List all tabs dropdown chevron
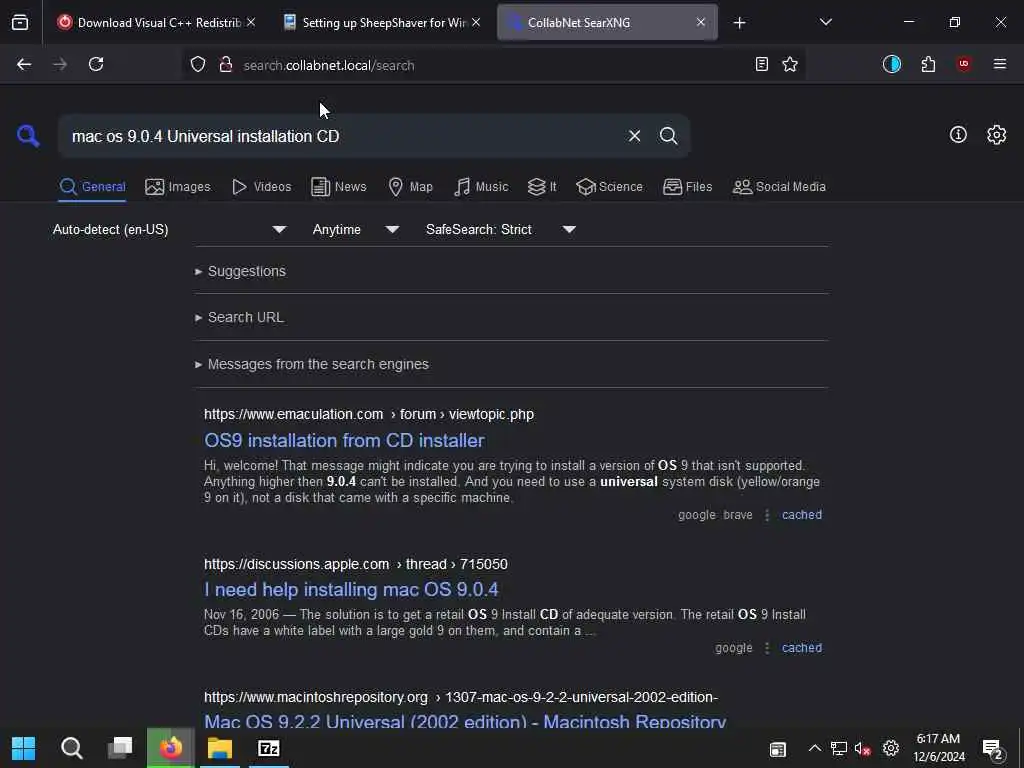 825,22
